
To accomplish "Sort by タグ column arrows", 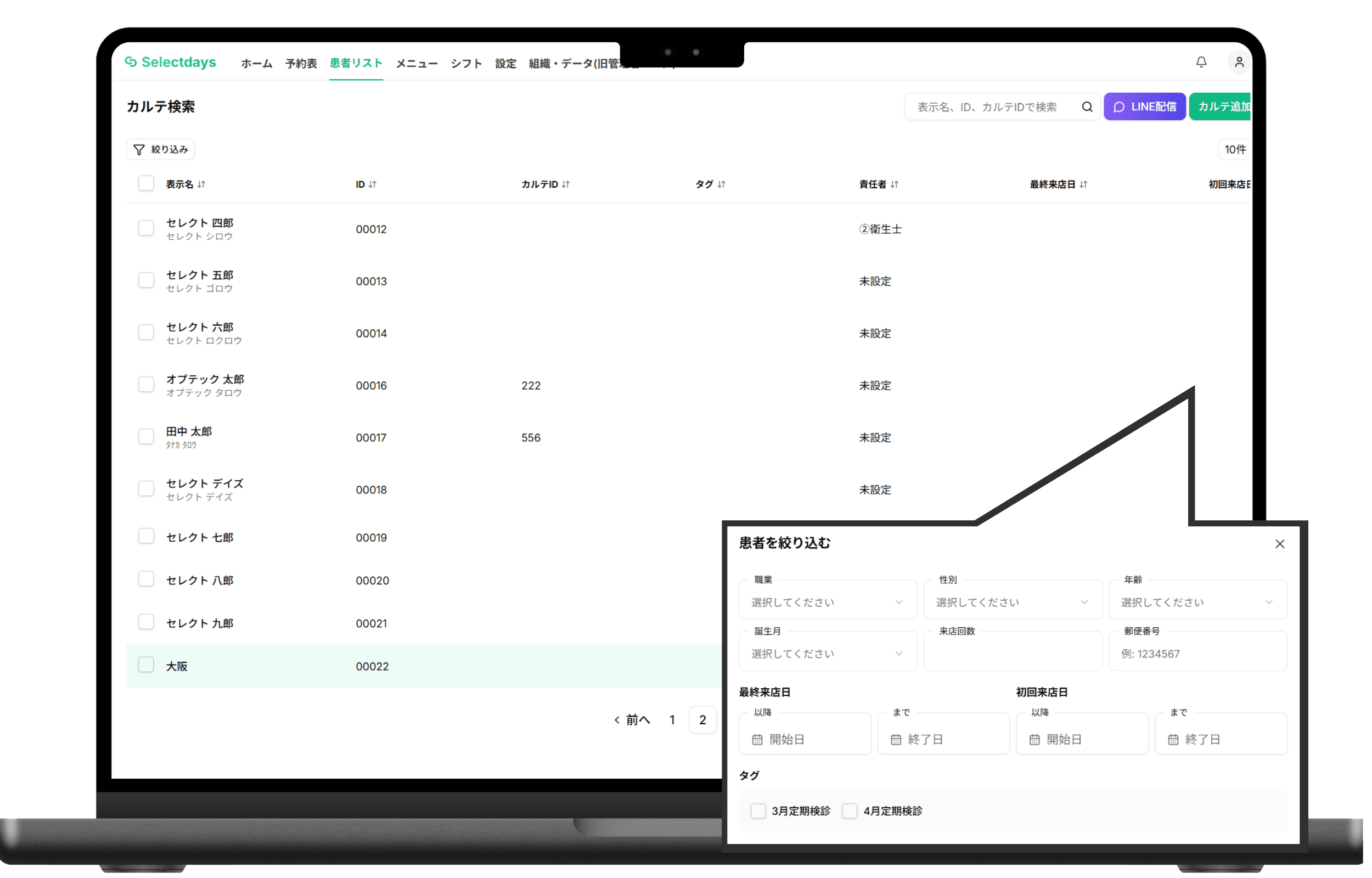I will pyautogui.click(x=721, y=184).
